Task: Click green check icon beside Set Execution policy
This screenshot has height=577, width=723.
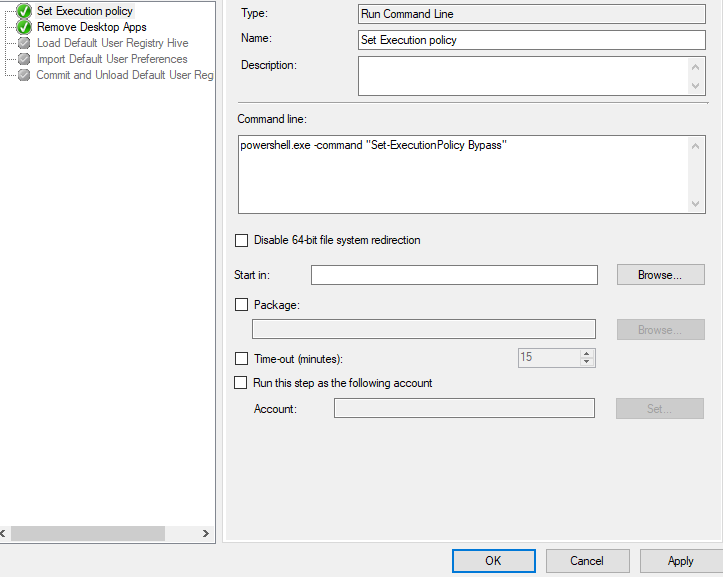Action: pyautogui.click(x=24, y=11)
